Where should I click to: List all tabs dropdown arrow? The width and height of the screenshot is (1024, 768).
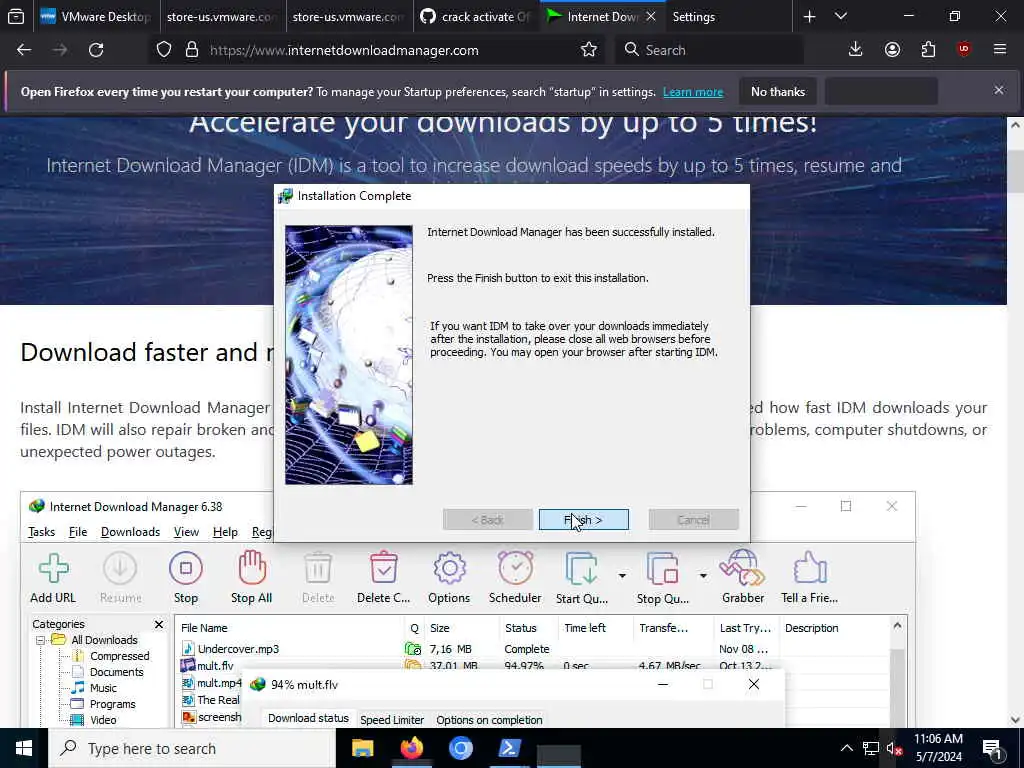[841, 16]
